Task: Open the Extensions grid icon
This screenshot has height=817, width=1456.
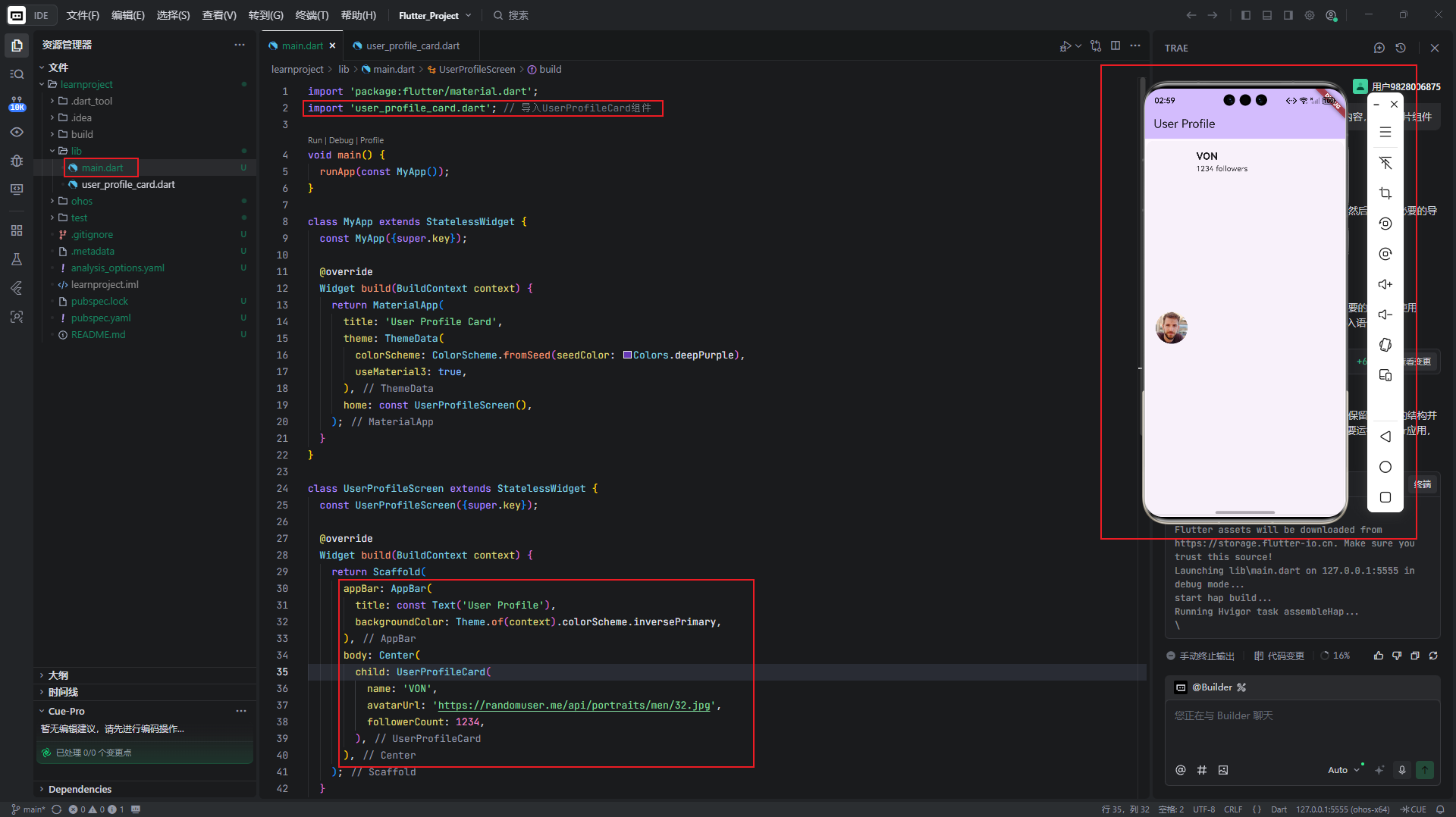Action: (17, 230)
